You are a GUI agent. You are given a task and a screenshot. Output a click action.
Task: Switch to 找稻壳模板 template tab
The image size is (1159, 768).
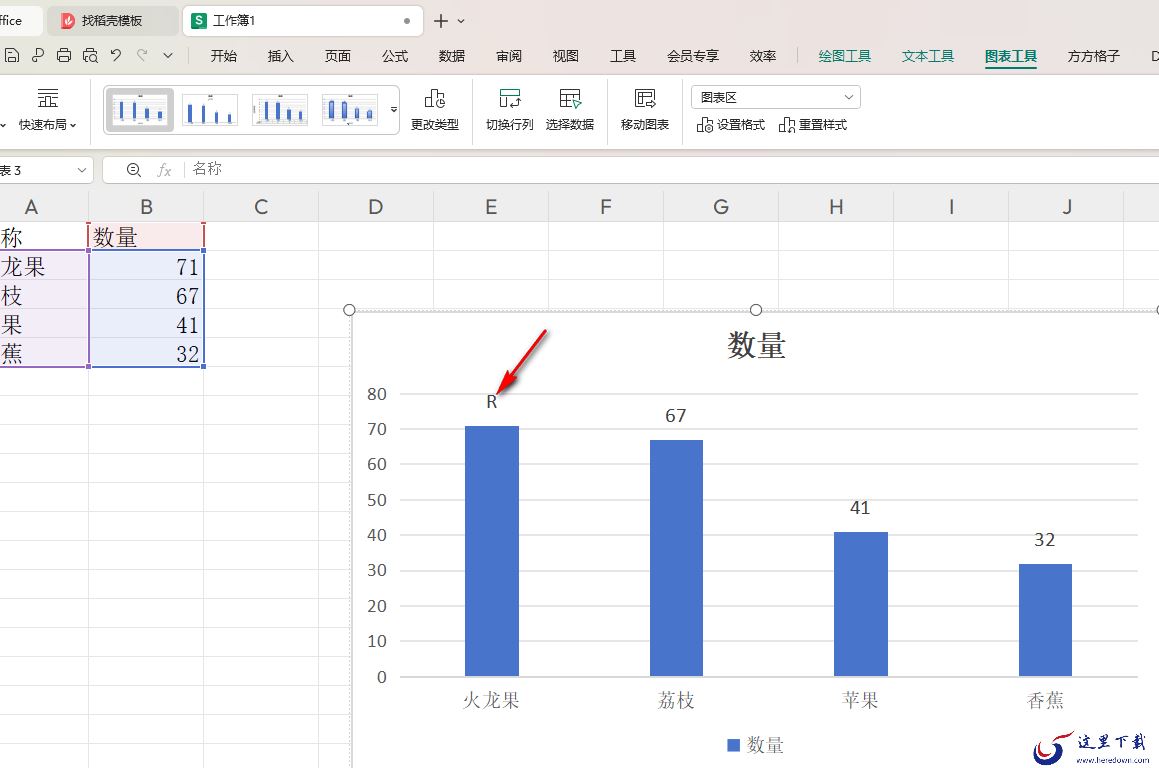(x=112, y=21)
